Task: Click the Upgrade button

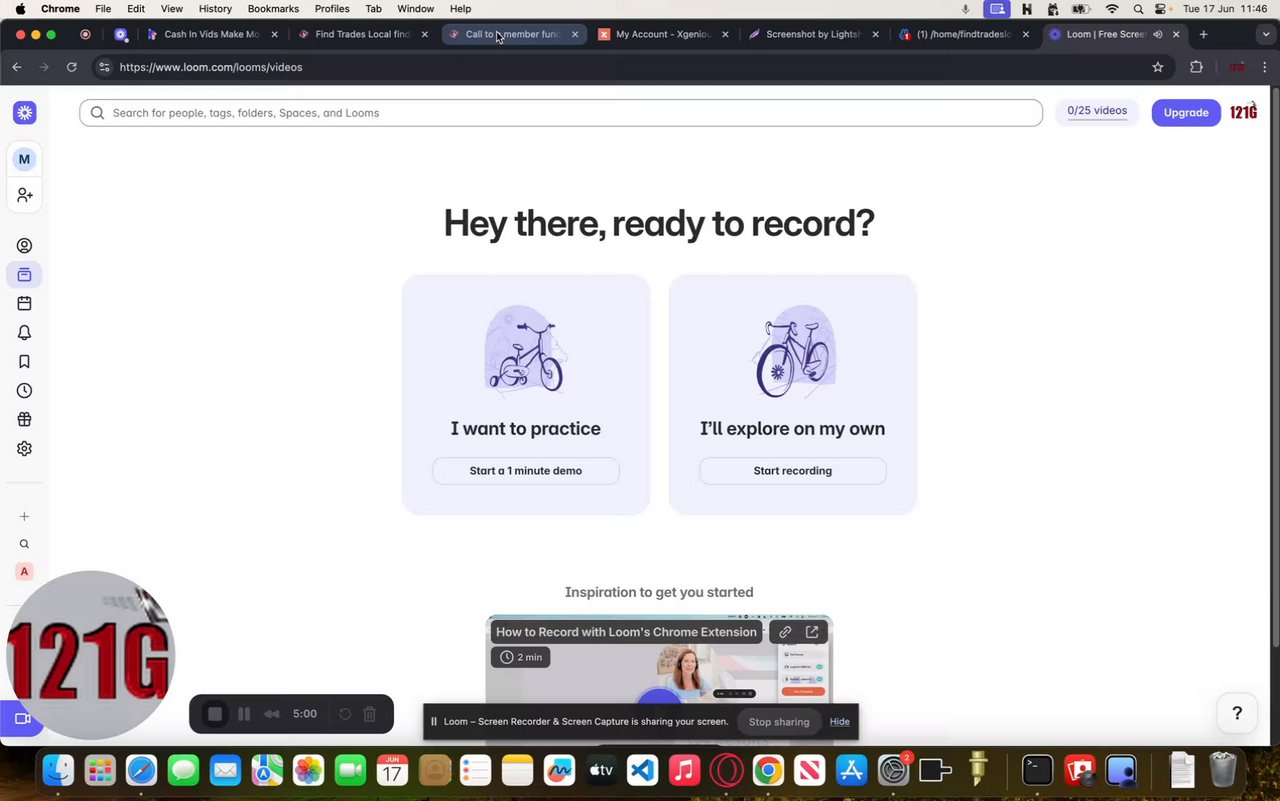Action: 1186,113
